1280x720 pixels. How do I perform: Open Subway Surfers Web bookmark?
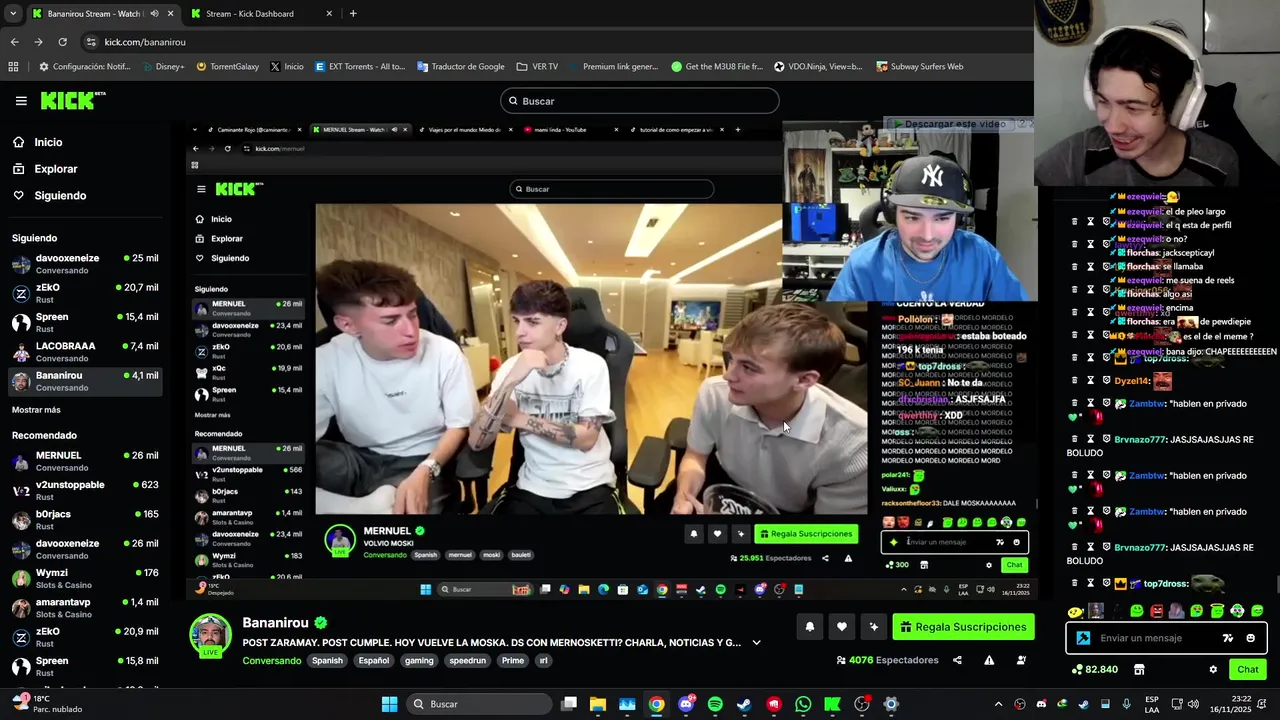920,67
